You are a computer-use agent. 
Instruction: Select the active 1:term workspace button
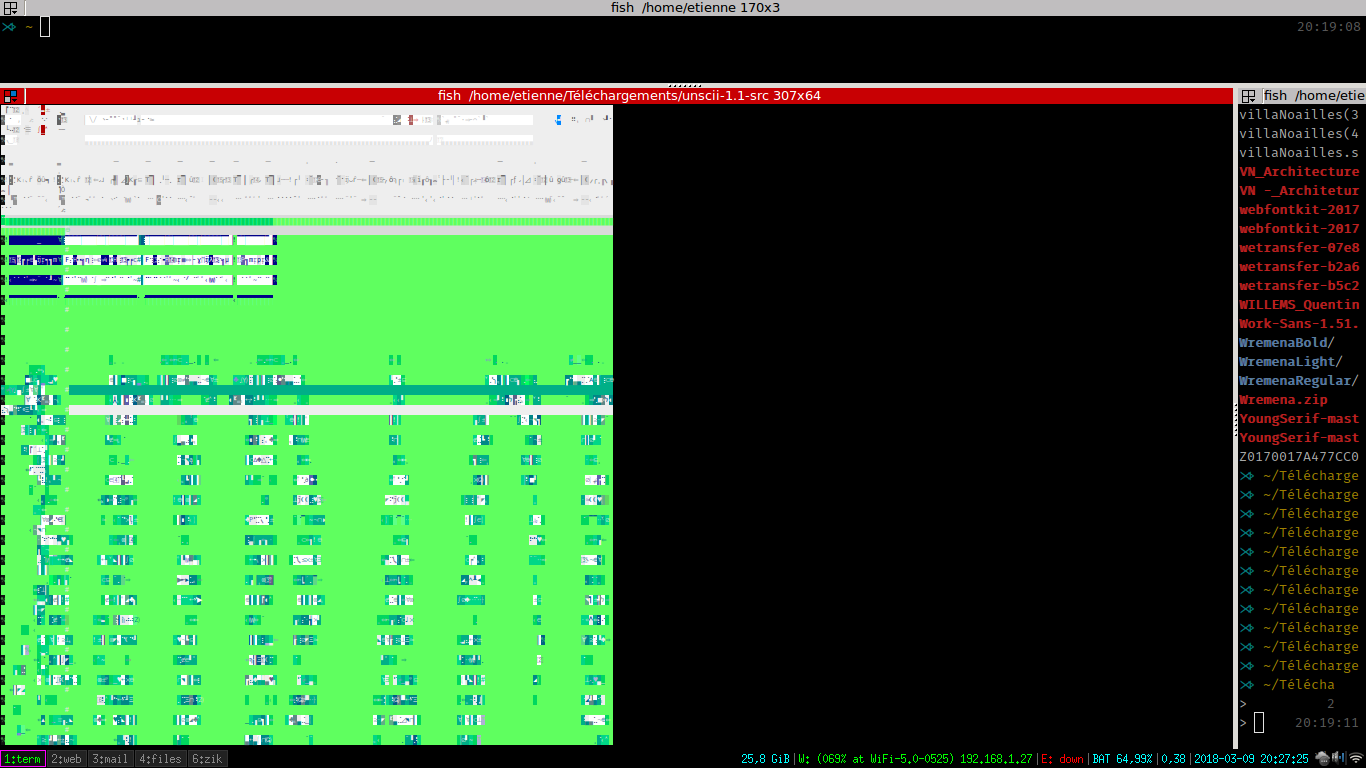point(23,759)
